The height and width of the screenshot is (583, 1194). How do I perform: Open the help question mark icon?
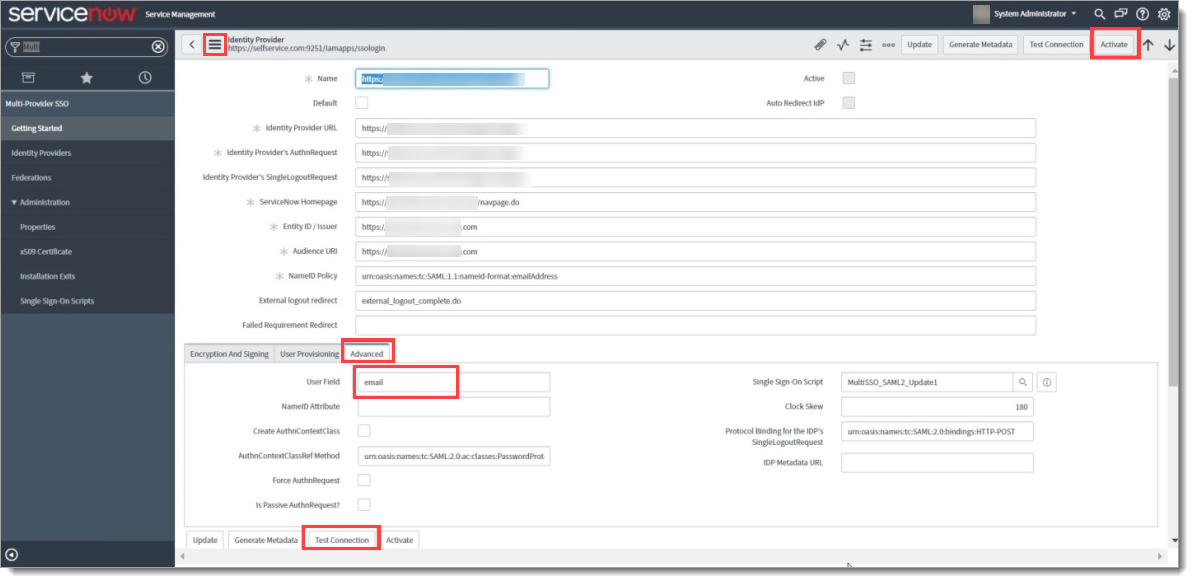point(1142,14)
